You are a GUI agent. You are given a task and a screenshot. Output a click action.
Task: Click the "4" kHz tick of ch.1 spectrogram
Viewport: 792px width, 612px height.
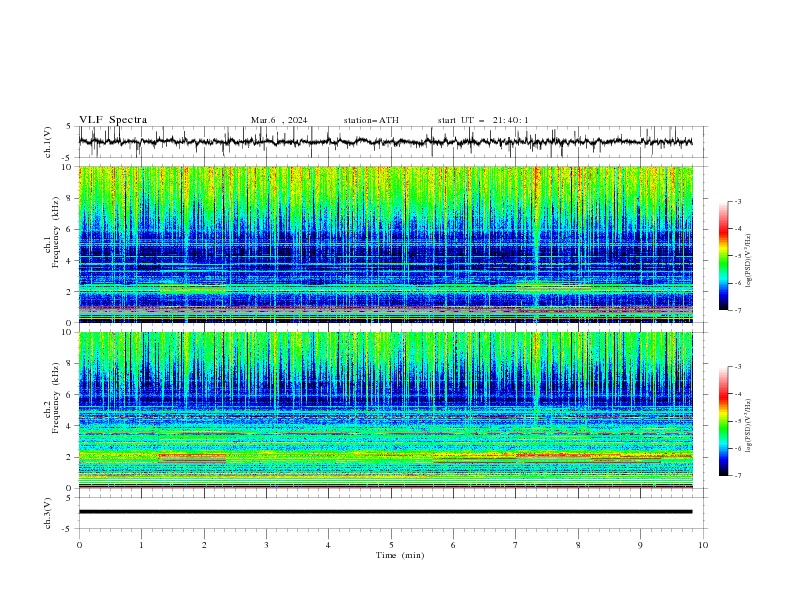(x=71, y=261)
